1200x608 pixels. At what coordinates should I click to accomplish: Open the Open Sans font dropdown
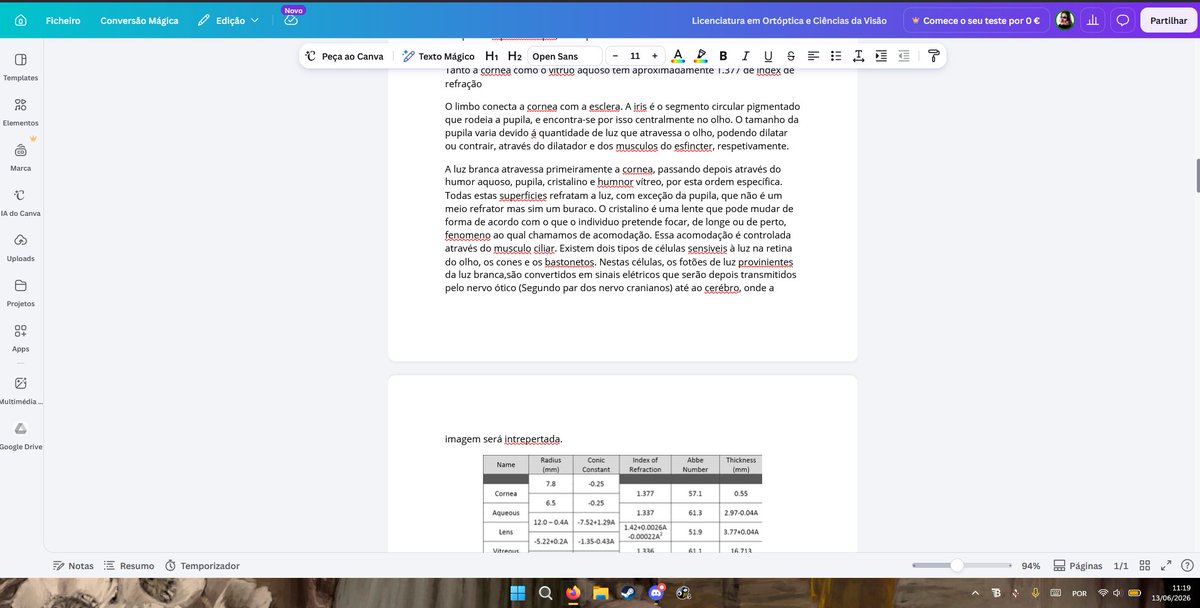coord(565,56)
